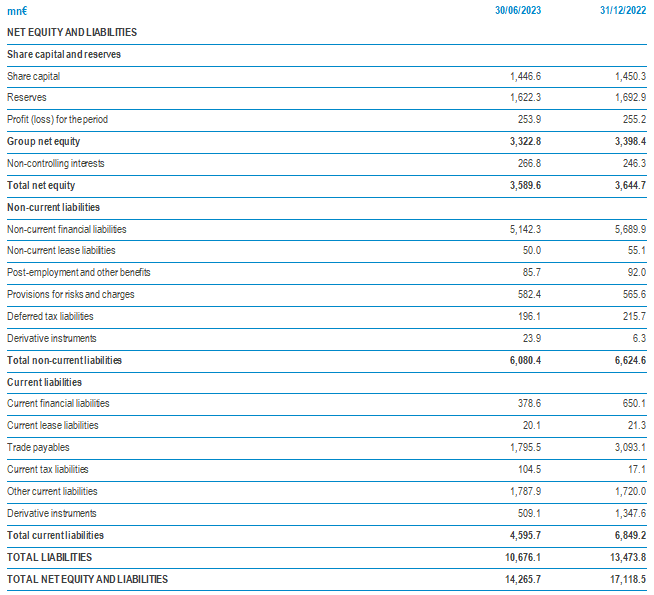
Task: Select Non-current financial liabilities label
Action: [x=67, y=229]
